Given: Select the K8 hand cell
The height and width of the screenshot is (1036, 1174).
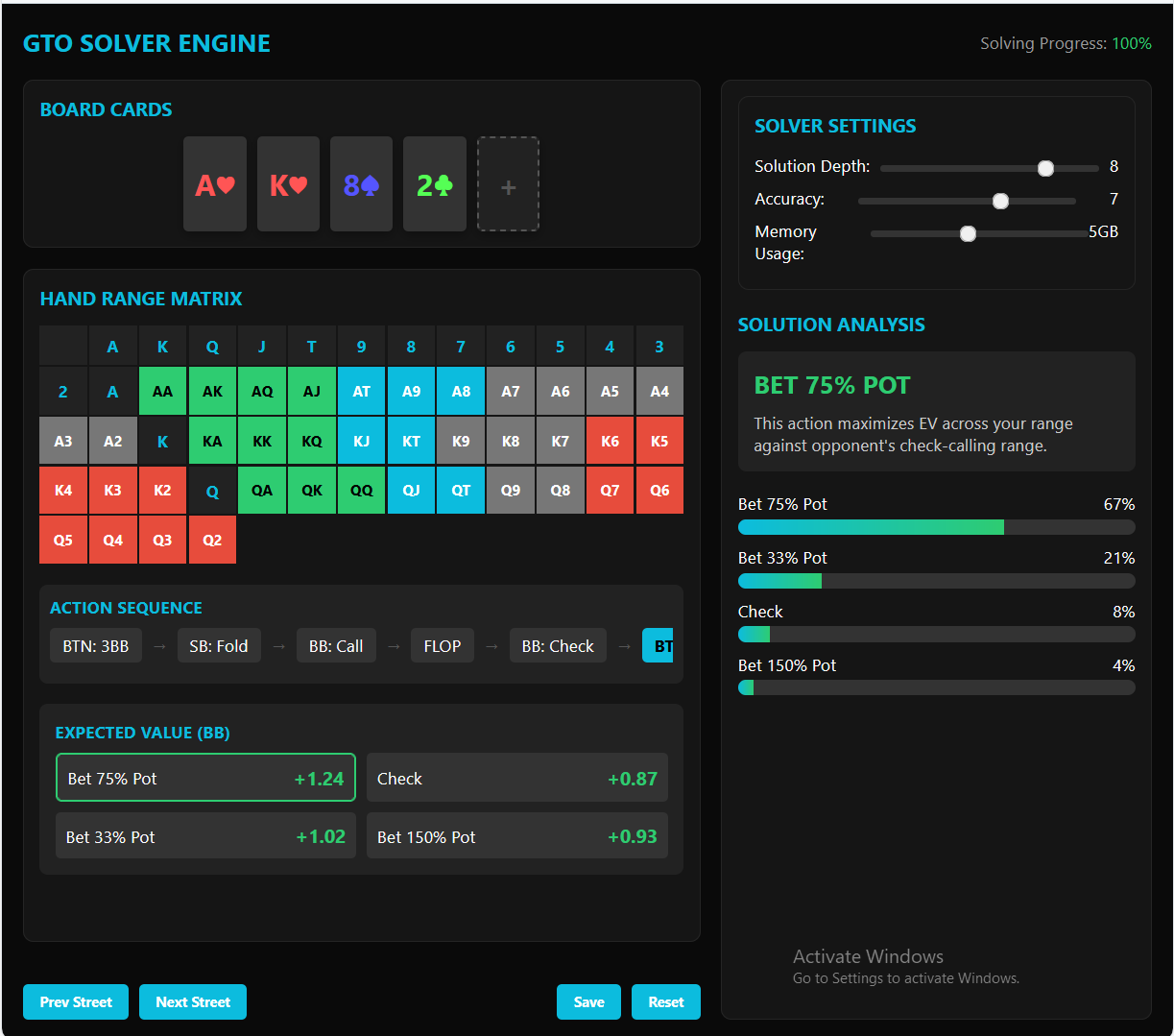Looking at the screenshot, I should tap(511, 441).
